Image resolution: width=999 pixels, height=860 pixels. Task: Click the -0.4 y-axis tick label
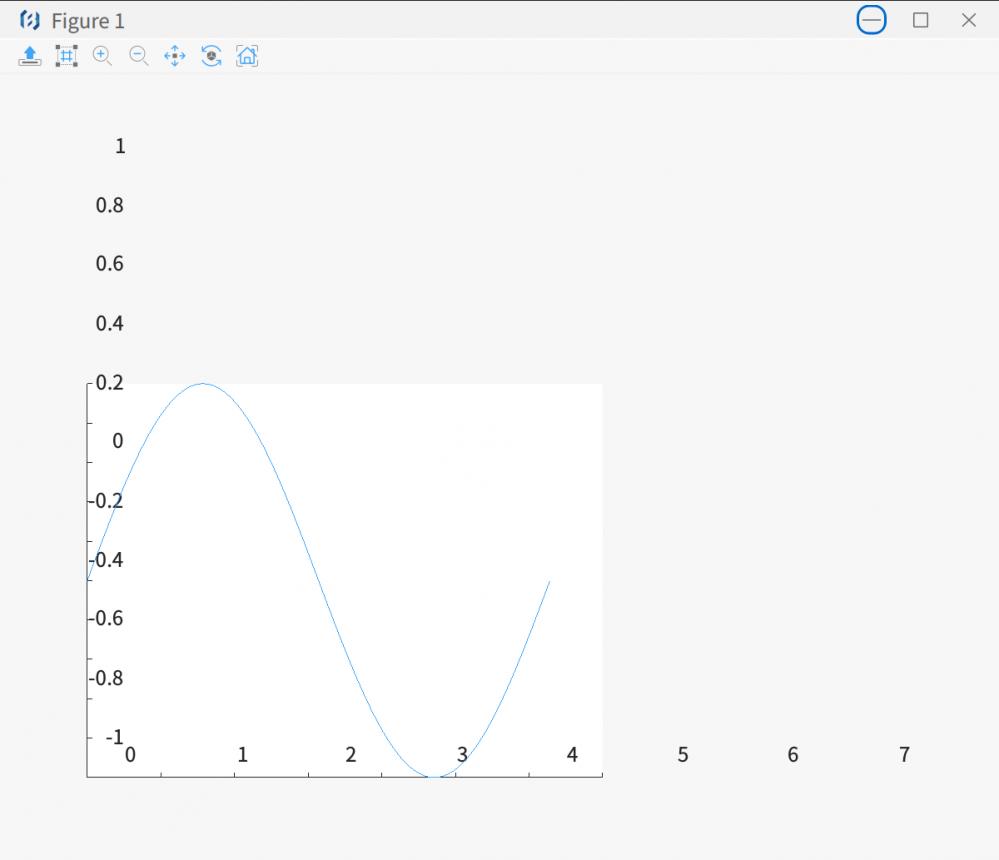(106, 559)
